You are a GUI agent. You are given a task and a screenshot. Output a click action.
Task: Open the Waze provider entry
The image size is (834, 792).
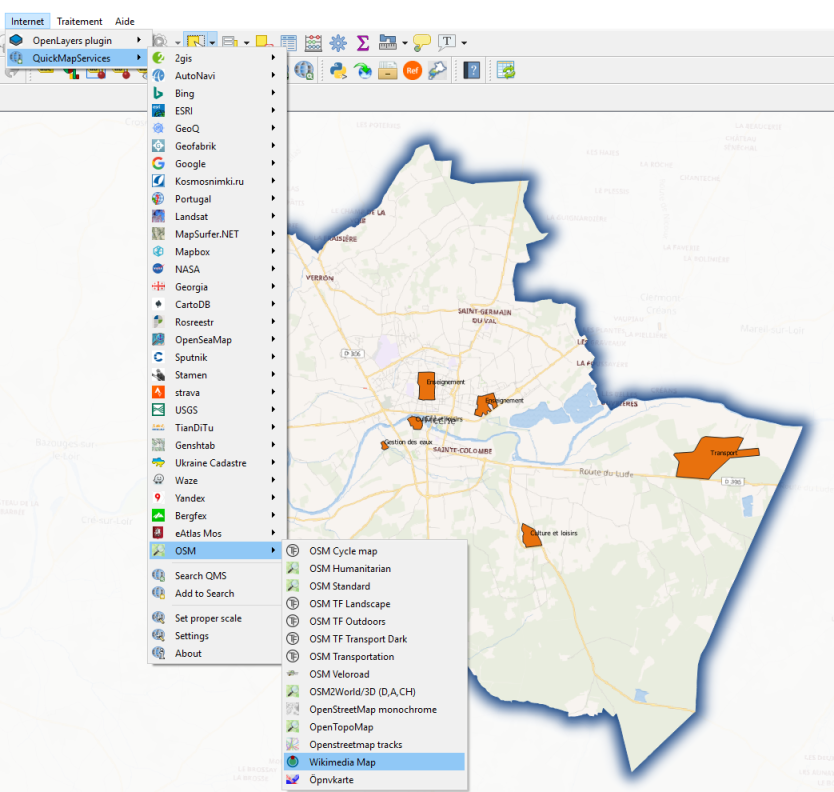(x=216, y=480)
